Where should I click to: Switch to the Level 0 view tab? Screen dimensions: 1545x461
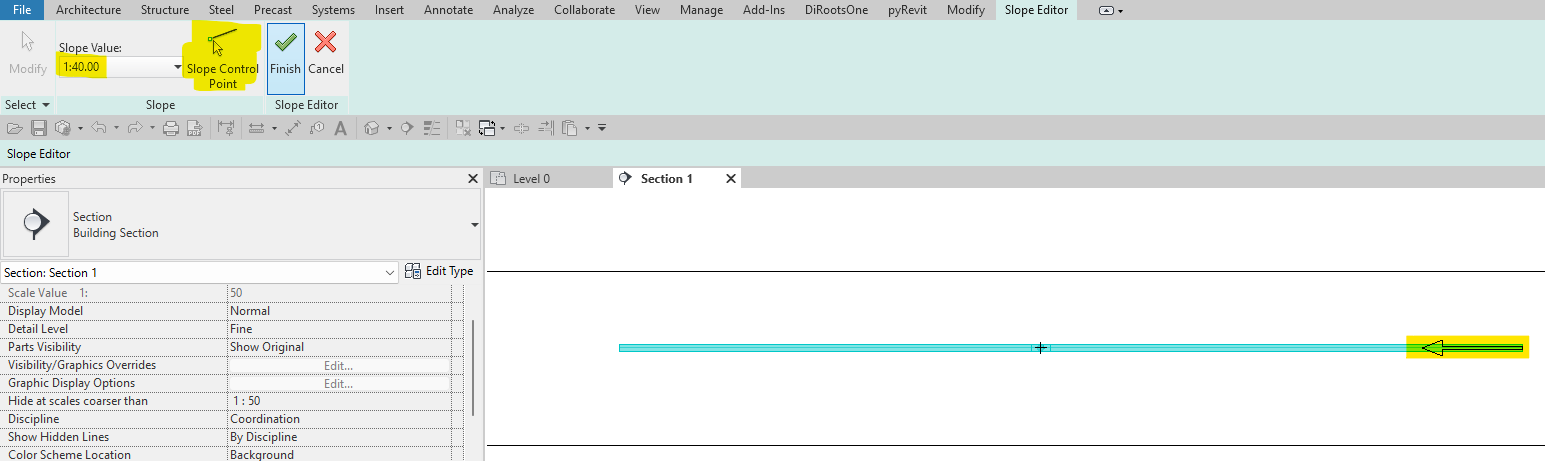531,179
